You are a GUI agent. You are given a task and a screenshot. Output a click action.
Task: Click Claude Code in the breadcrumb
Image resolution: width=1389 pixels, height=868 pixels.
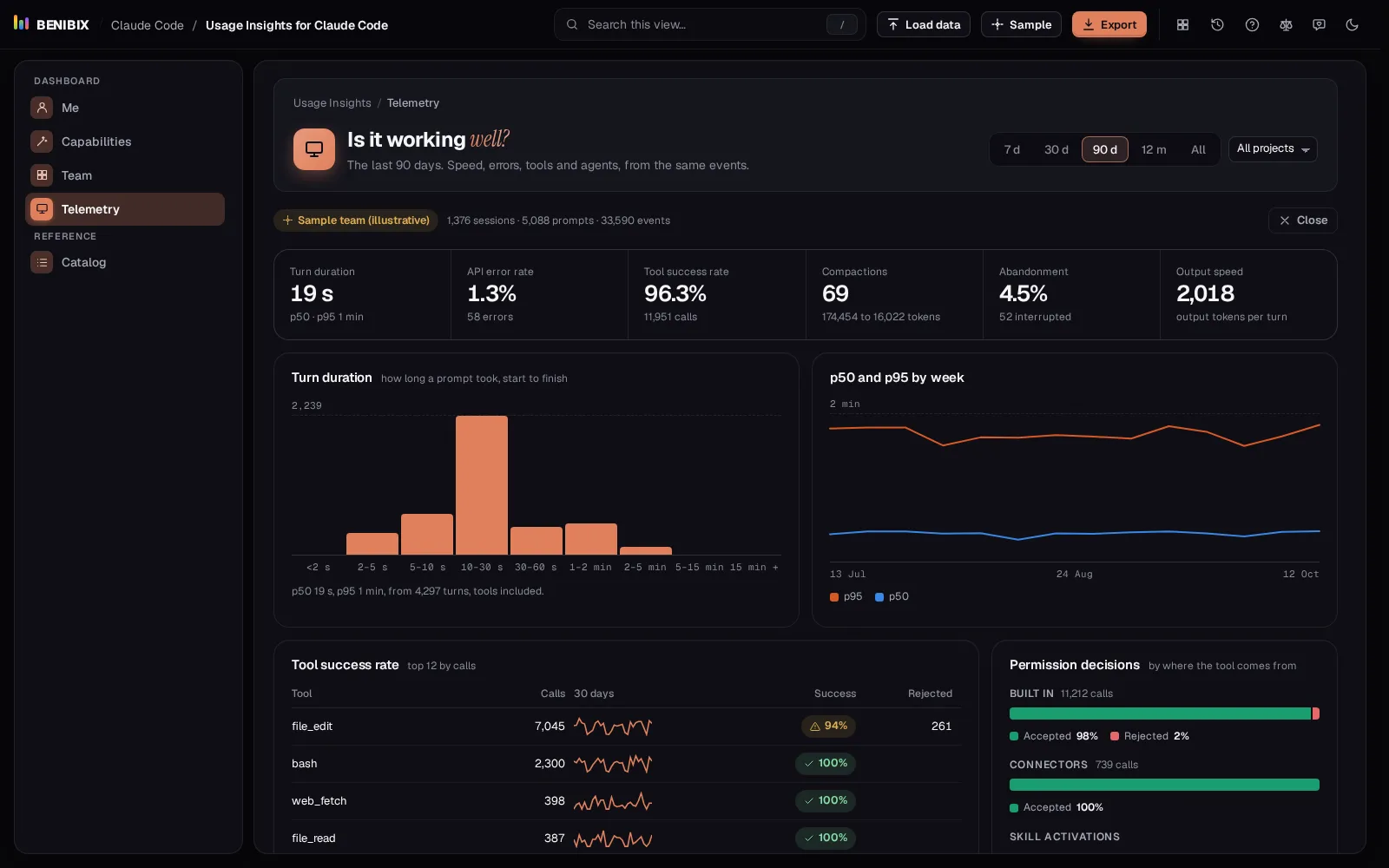[148, 25]
